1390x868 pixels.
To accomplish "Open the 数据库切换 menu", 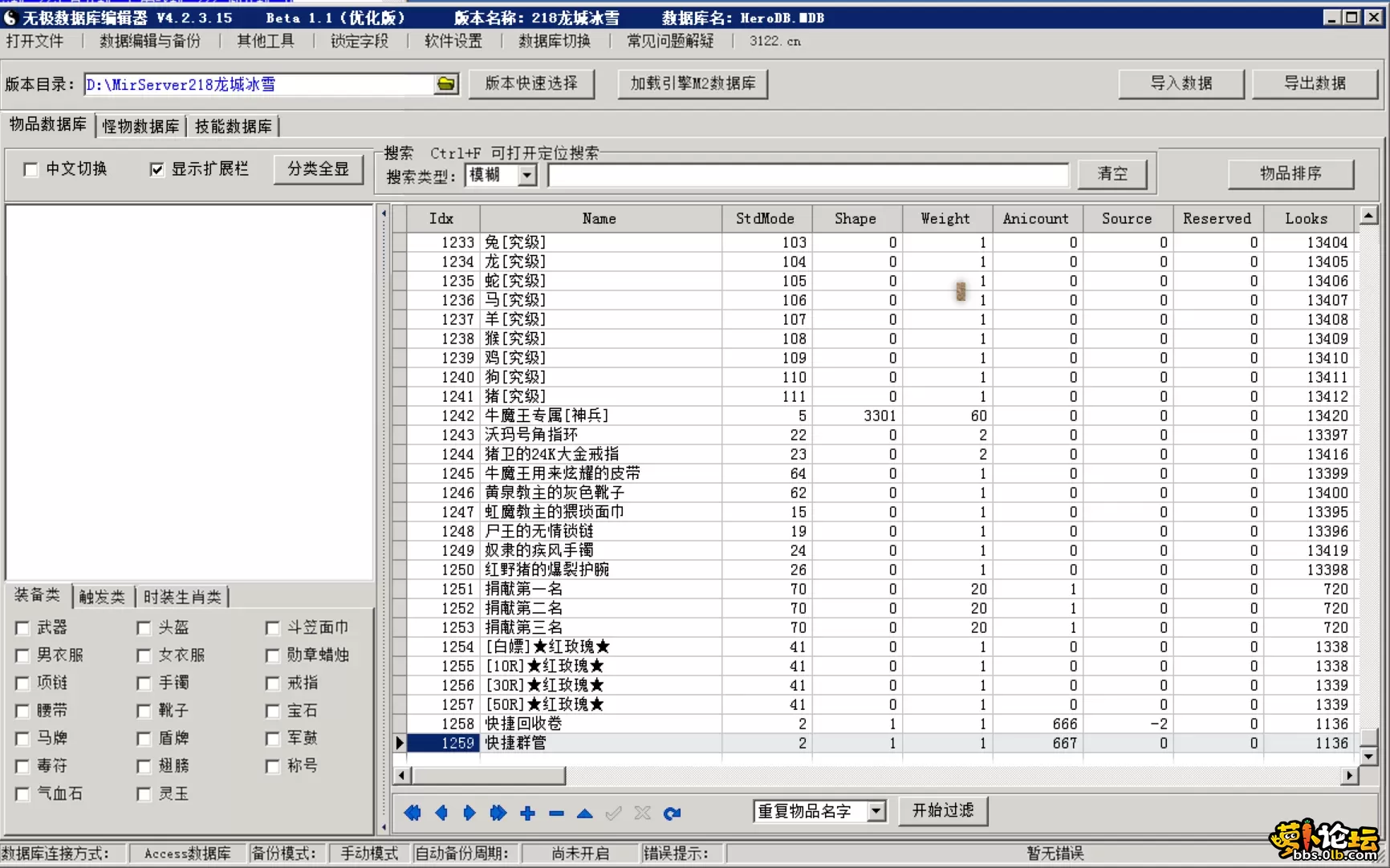I will [x=555, y=41].
